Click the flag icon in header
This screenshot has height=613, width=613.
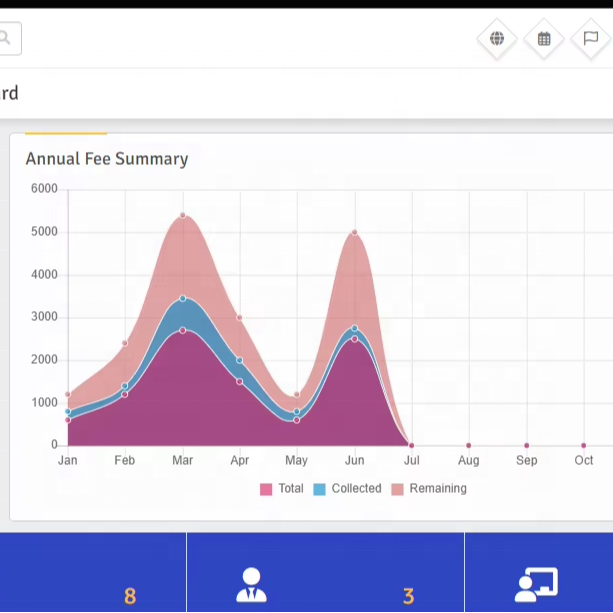pos(591,38)
